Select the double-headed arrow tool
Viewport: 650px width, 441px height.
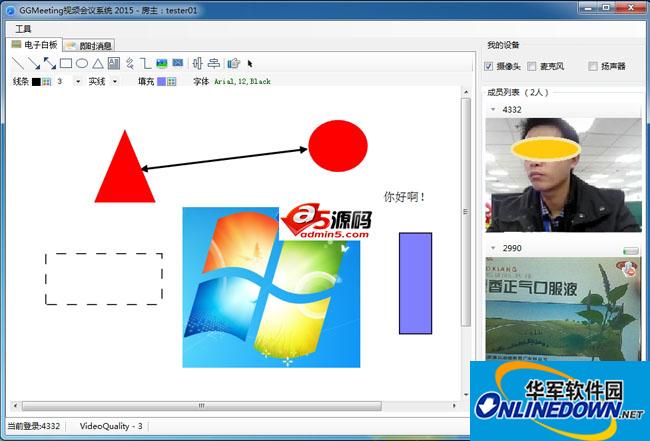click(x=49, y=63)
